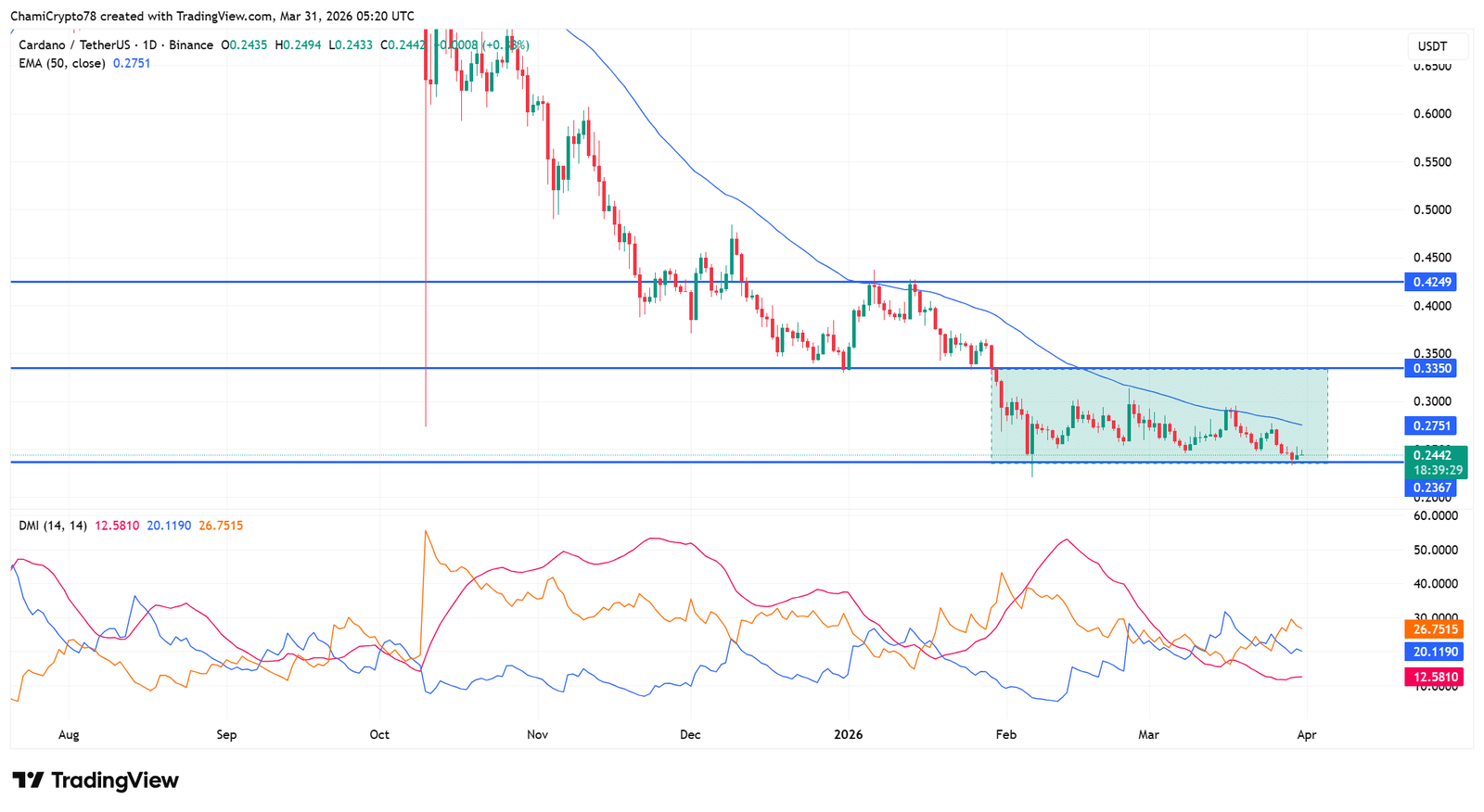Click the 2026 label on time axis
This screenshot has height=812, width=1484.
coord(848,735)
